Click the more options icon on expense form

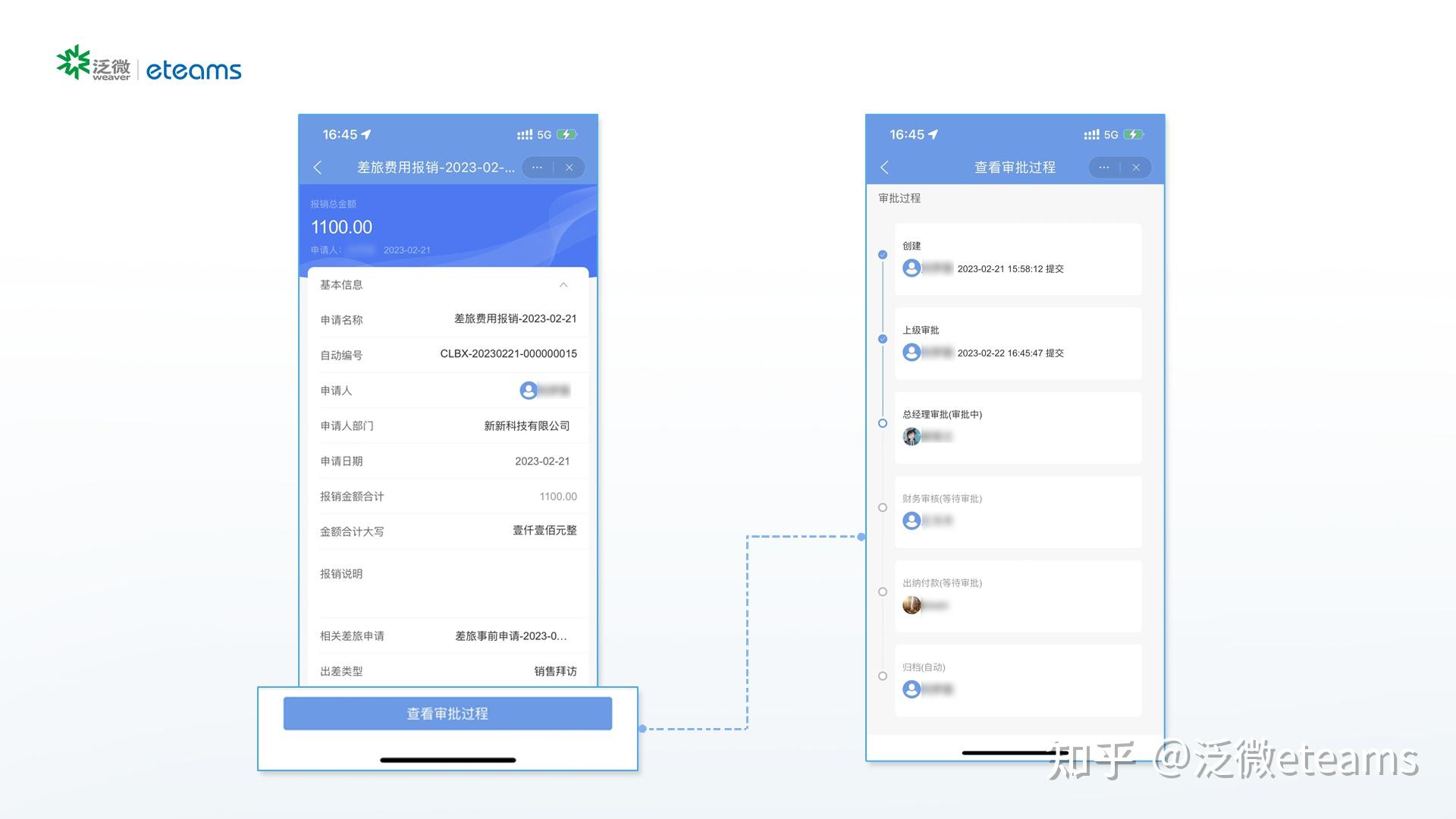(540, 167)
